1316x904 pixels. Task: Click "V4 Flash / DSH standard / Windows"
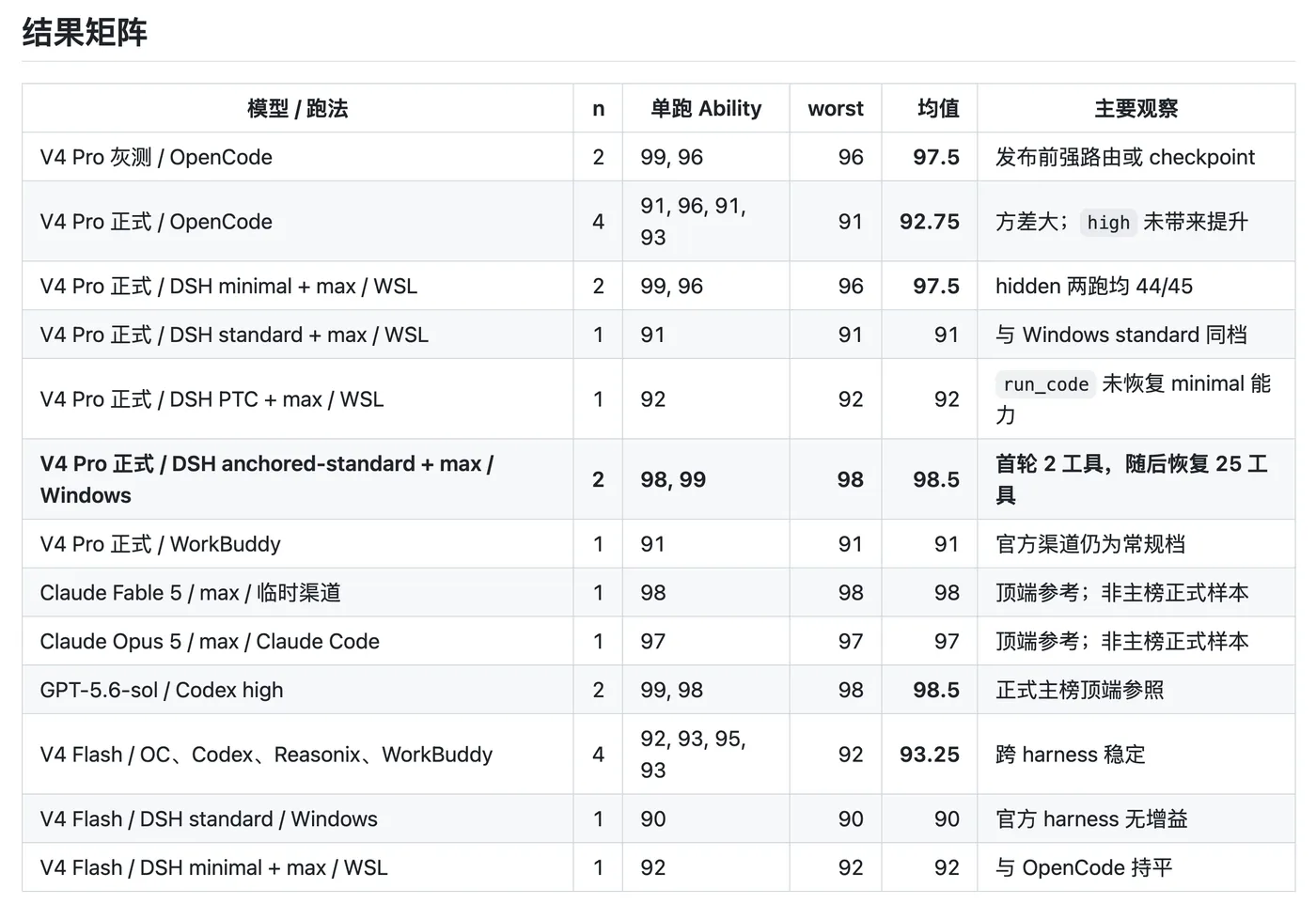pyautogui.click(x=209, y=819)
